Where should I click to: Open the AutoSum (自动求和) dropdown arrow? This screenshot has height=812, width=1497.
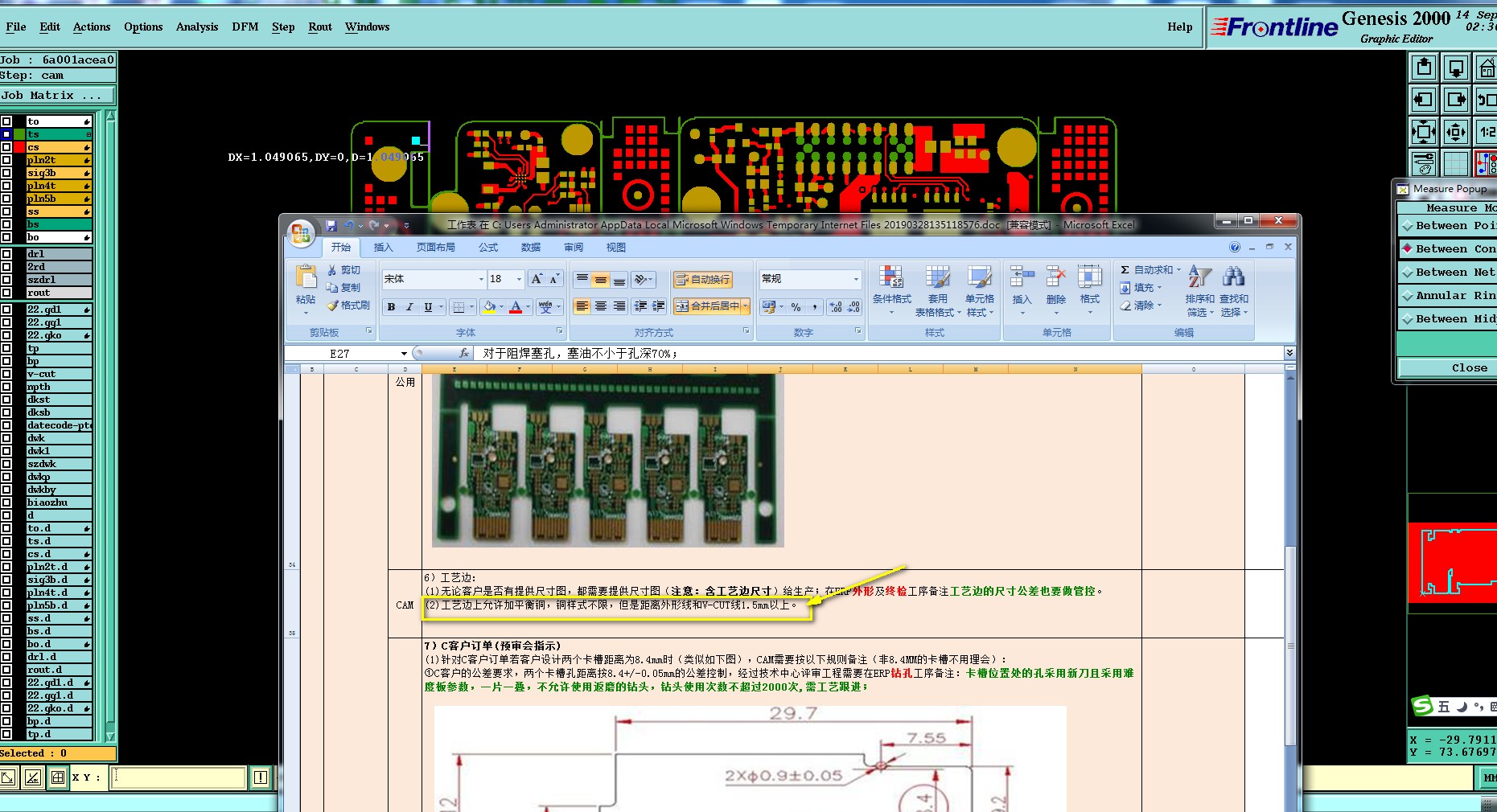coord(1178,270)
